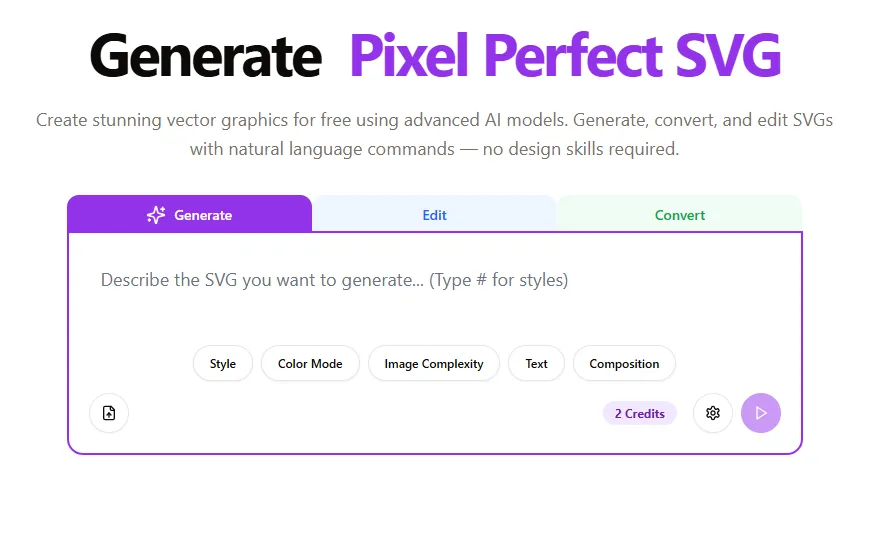Click the 2 Credits badge
Viewport: 873px width, 555px height.
coord(640,413)
